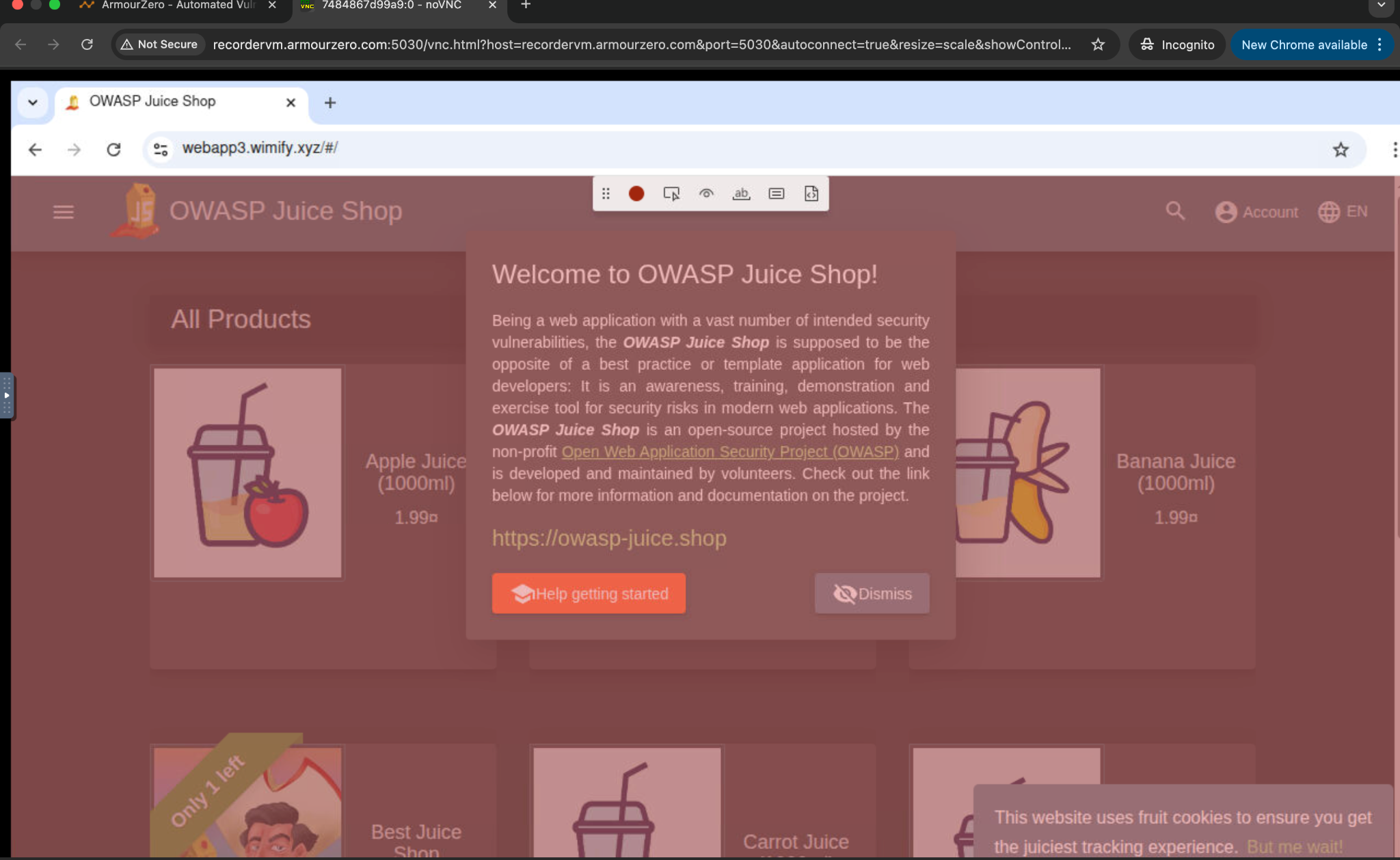
Task: Bookmark the page with inner star icon
Action: point(1340,150)
